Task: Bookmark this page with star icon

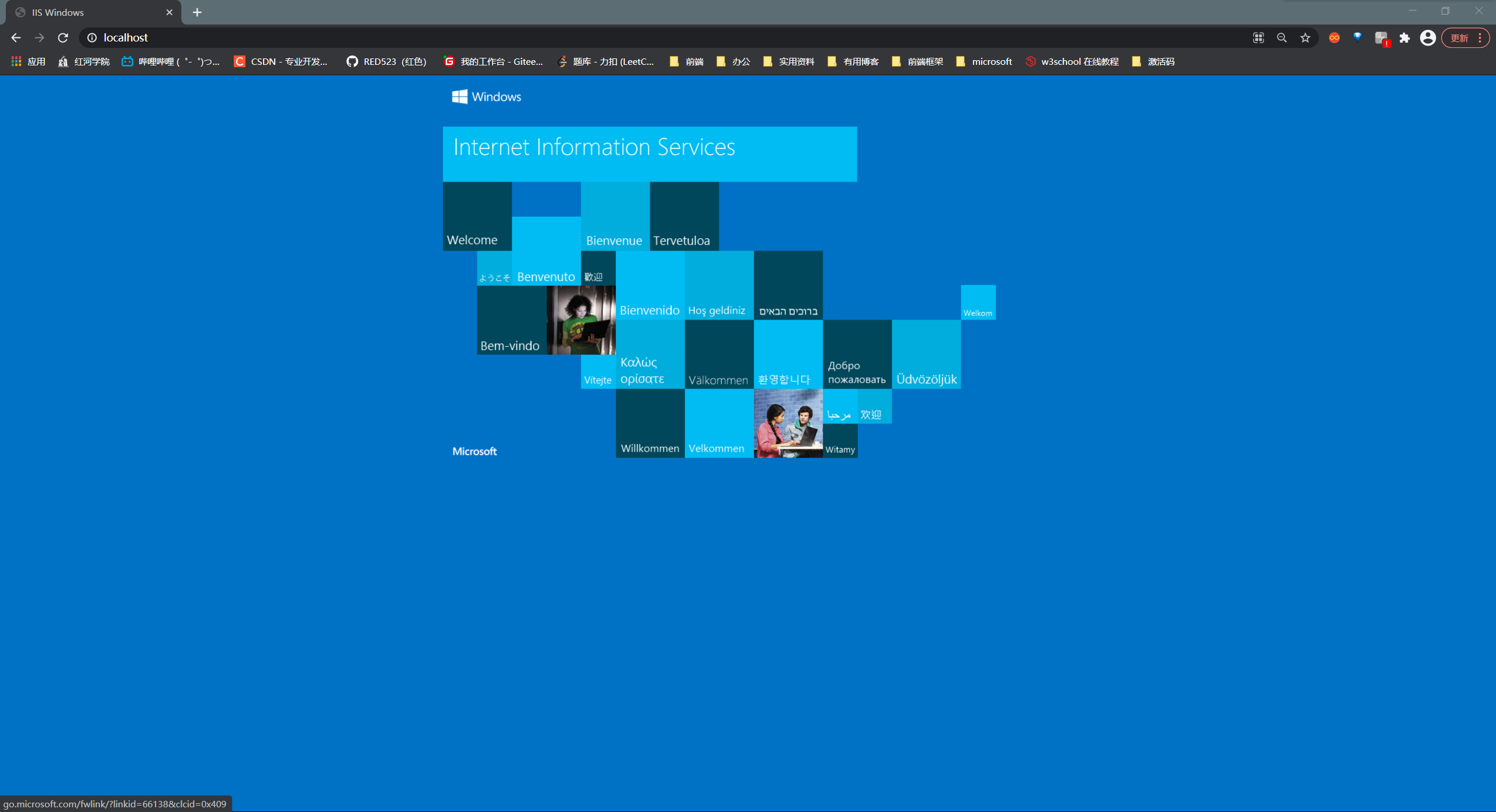Action: pyautogui.click(x=1305, y=37)
